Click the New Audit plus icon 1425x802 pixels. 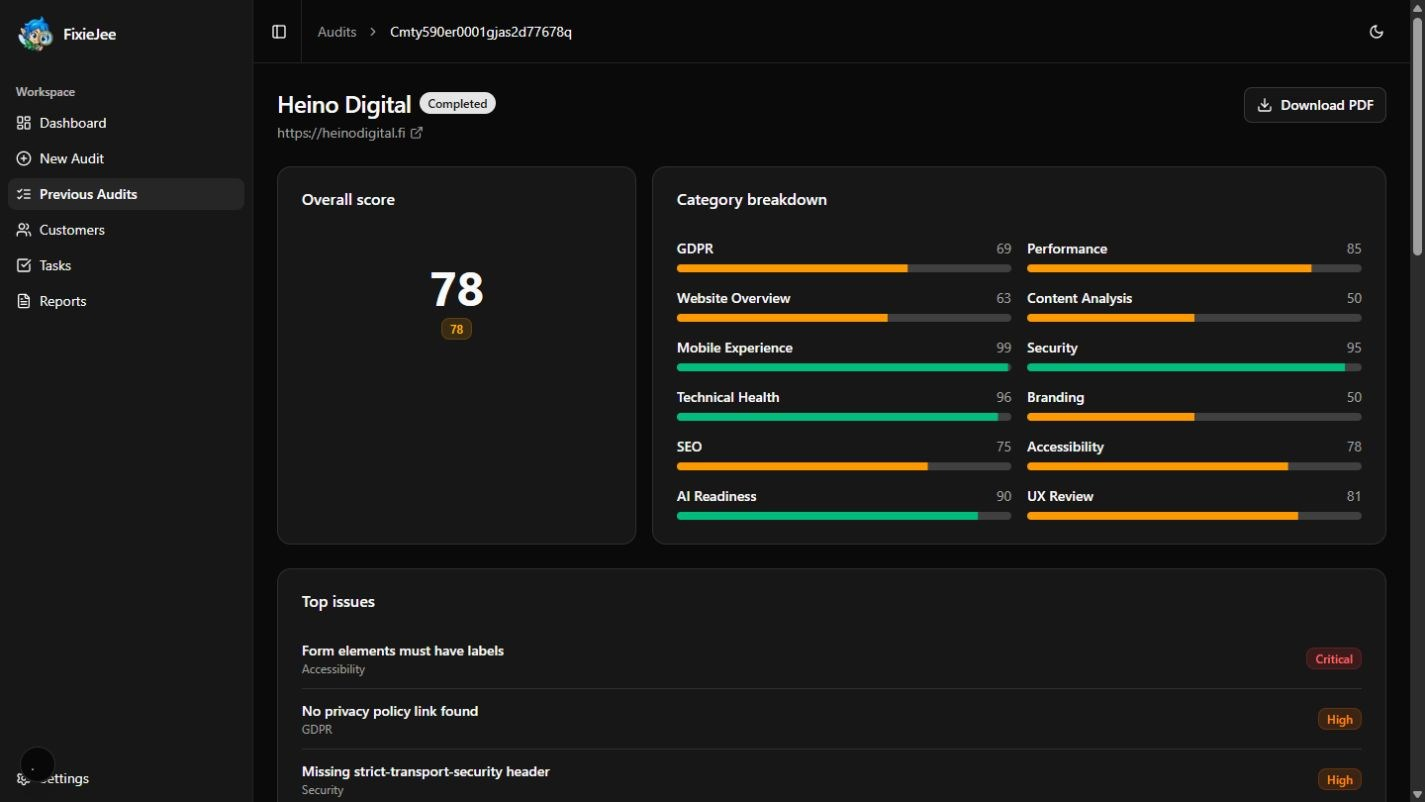pyautogui.click(x=24, y=159)
